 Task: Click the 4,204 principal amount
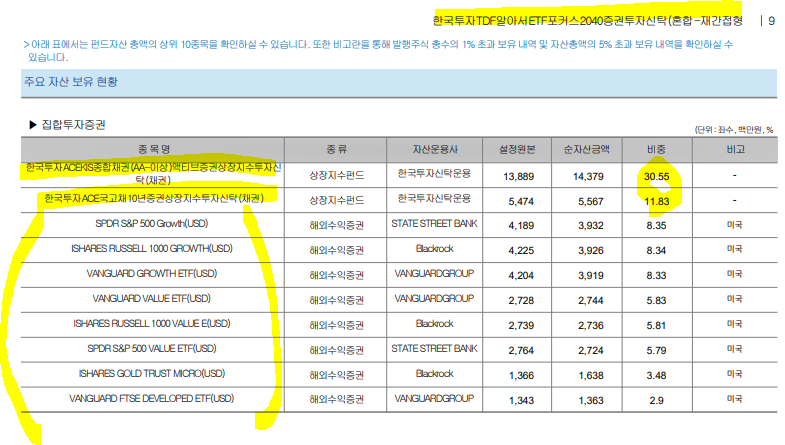tap(521, 275)
